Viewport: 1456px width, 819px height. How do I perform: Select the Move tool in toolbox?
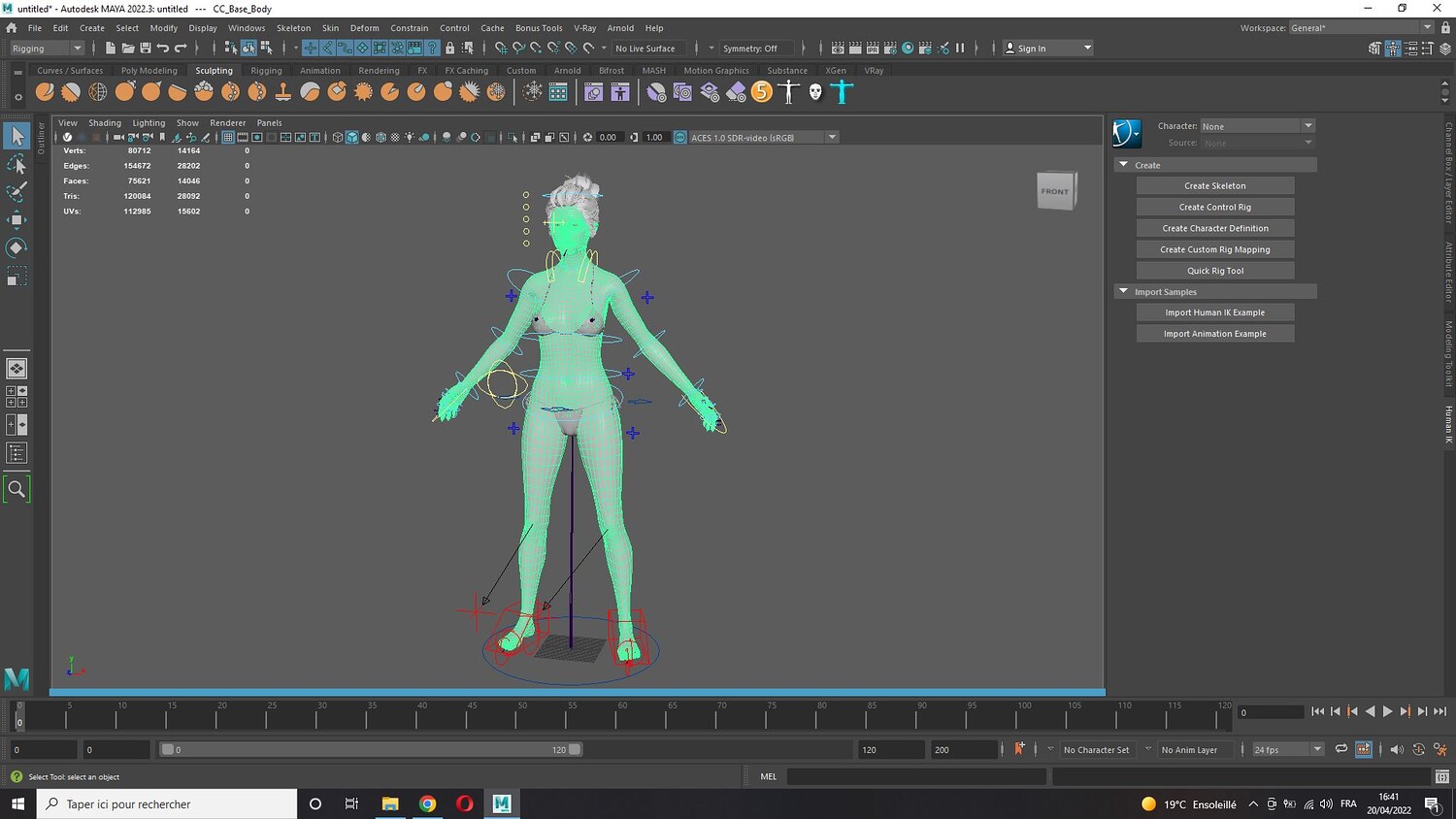coord(17,220)
